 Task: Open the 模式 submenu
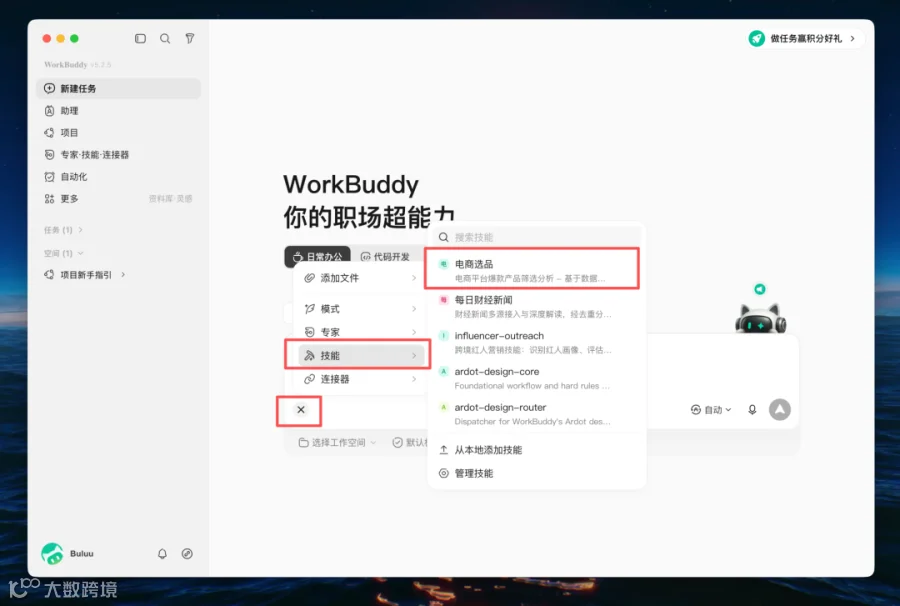coord(360,309)
